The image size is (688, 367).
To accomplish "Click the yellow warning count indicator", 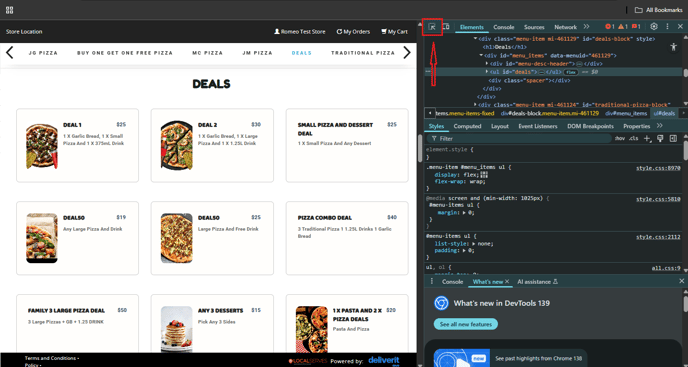I will (x=623, y=27).
